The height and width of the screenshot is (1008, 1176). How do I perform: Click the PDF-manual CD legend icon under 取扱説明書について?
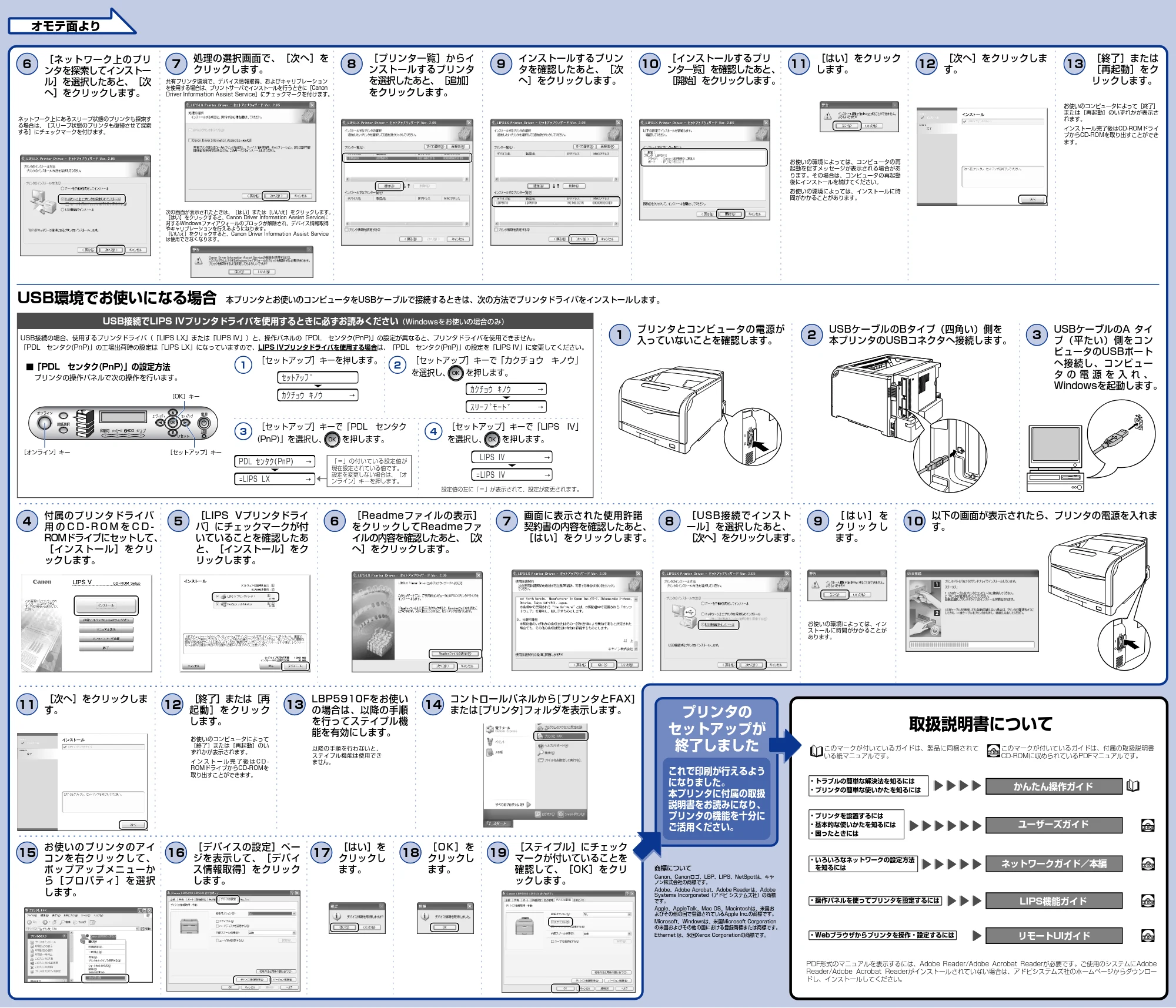[x=993, y=751]
